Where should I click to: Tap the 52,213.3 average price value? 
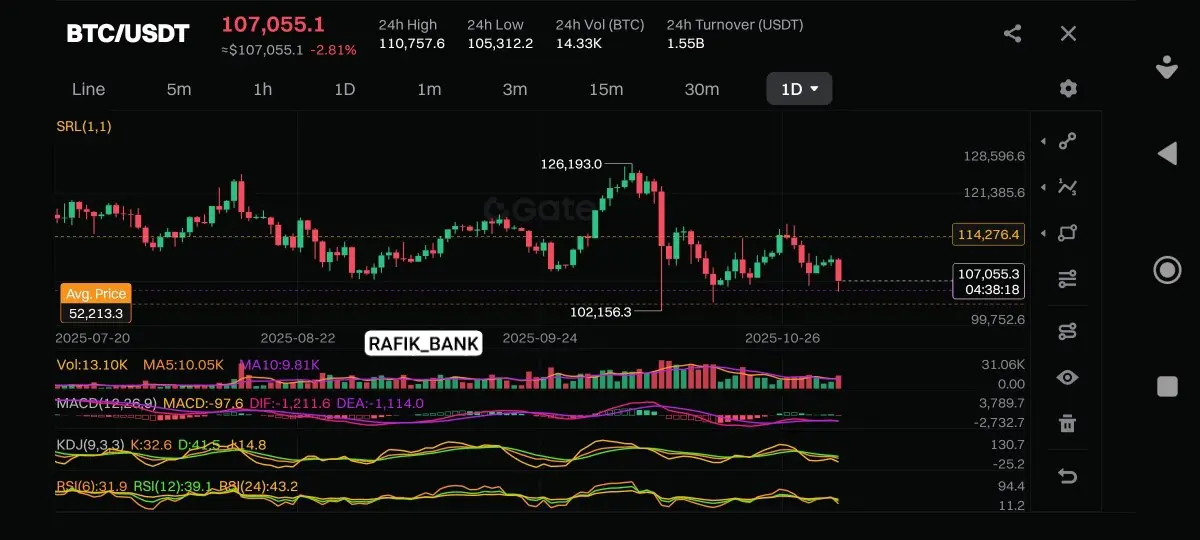(x=96, y=313)
